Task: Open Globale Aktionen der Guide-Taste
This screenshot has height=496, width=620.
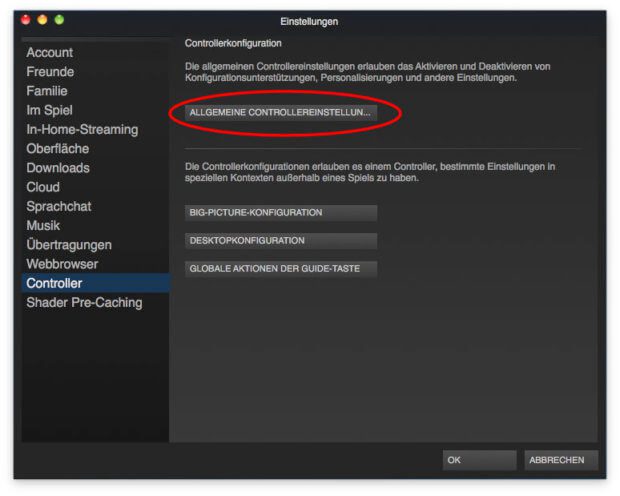Action: point(280,269)
